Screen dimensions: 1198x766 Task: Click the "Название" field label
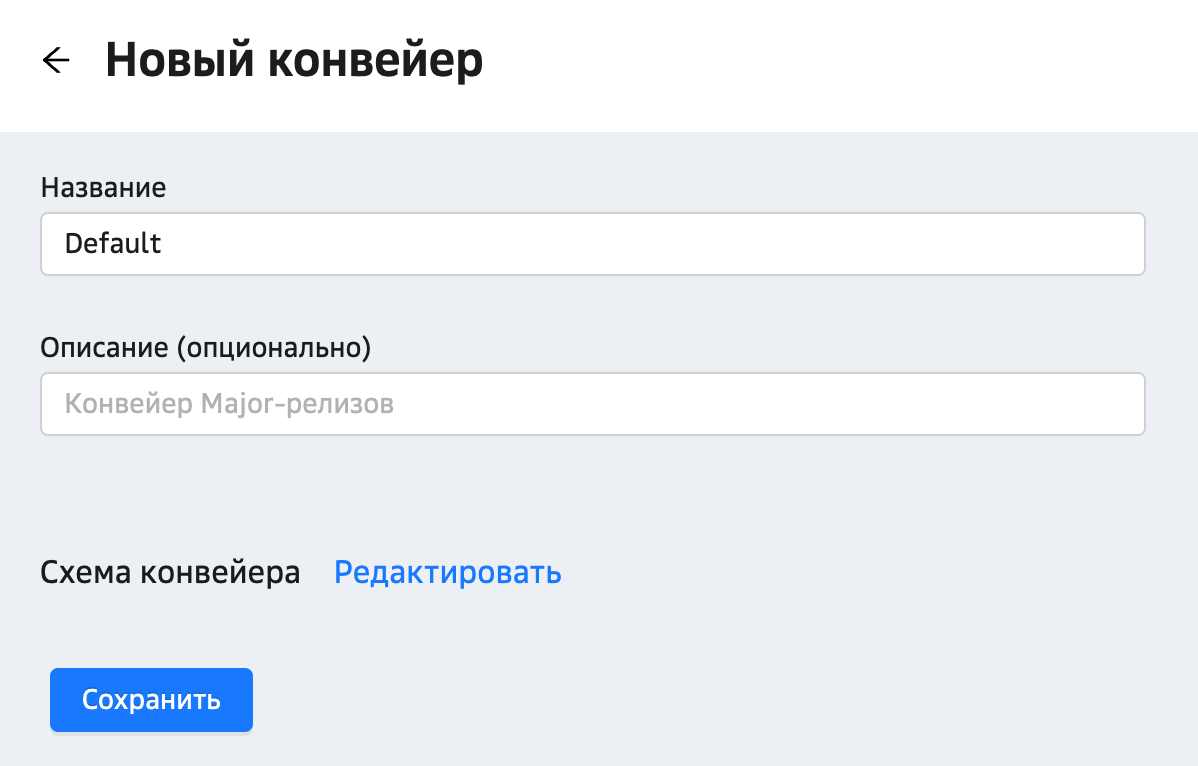(103, 187)
